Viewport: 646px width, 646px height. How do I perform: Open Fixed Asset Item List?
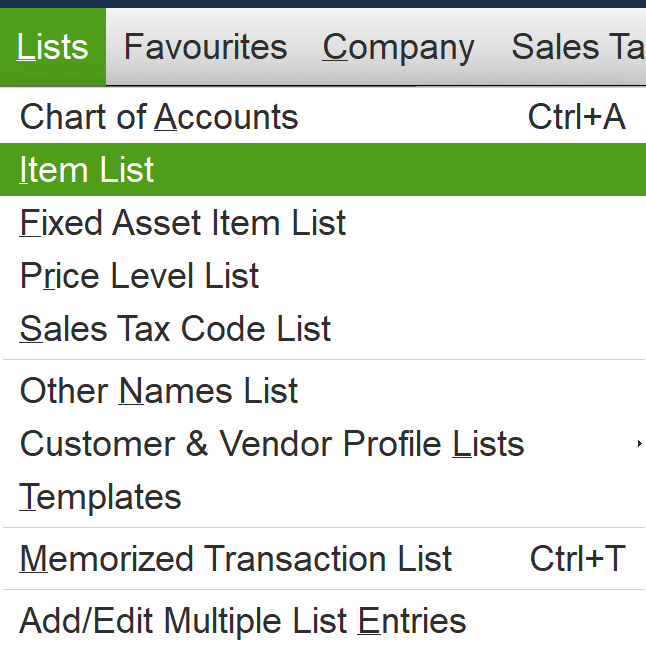(323, 223)
